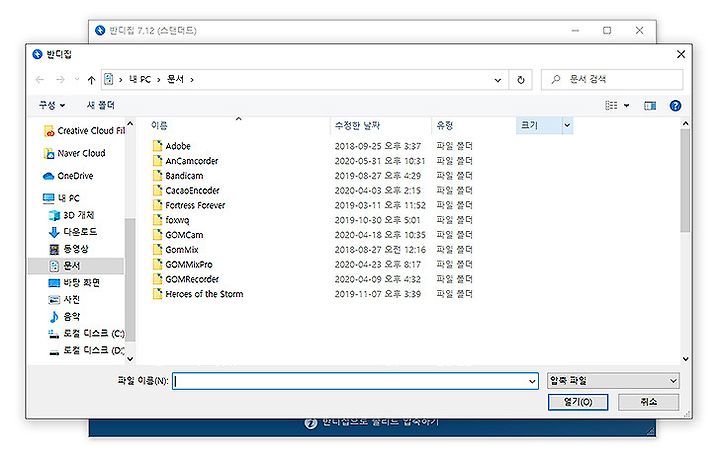
Task: Open 사진 folder in sidebar
Action: [64, 300]
